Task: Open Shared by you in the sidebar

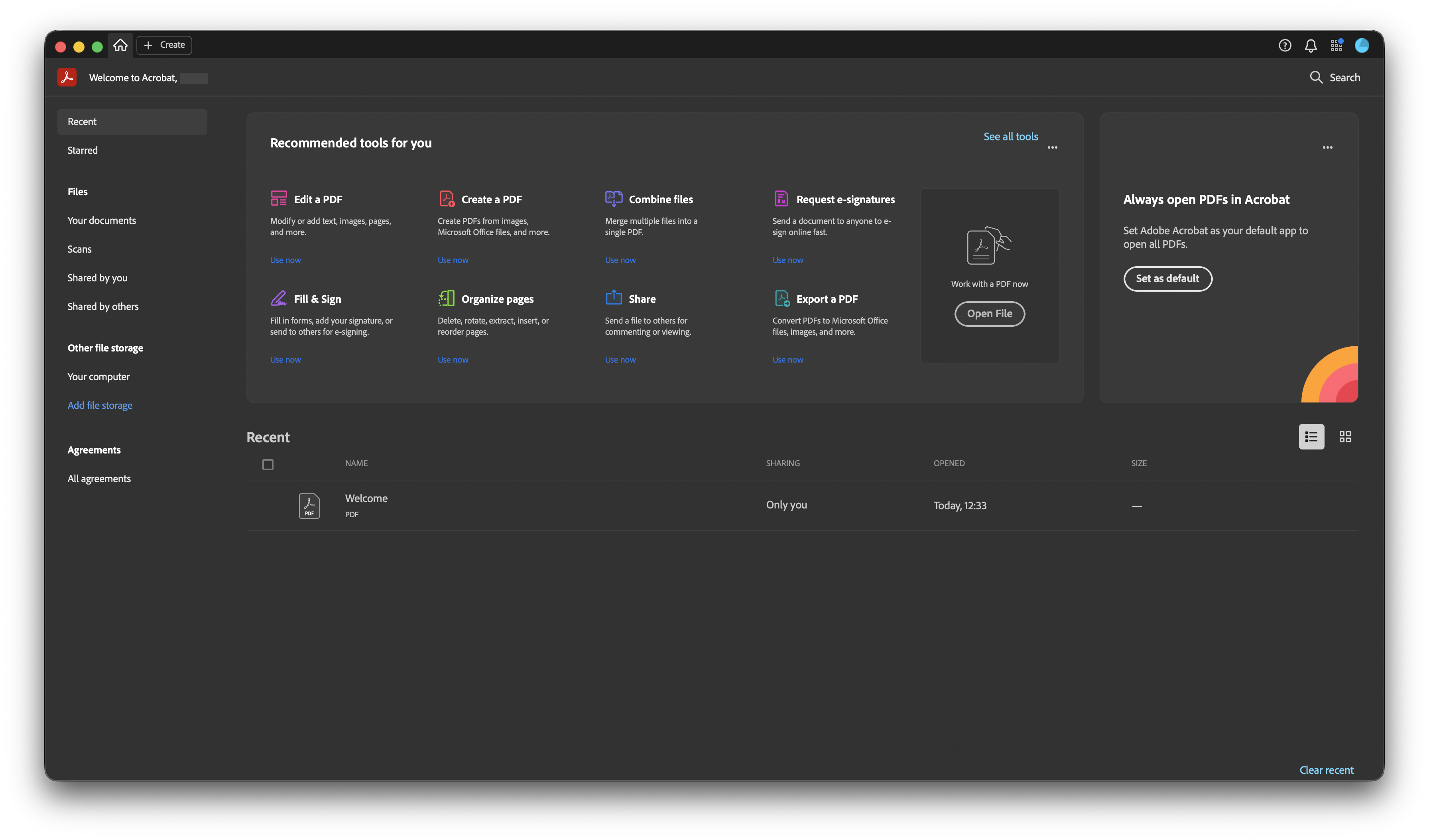Action: pos(98,278)
